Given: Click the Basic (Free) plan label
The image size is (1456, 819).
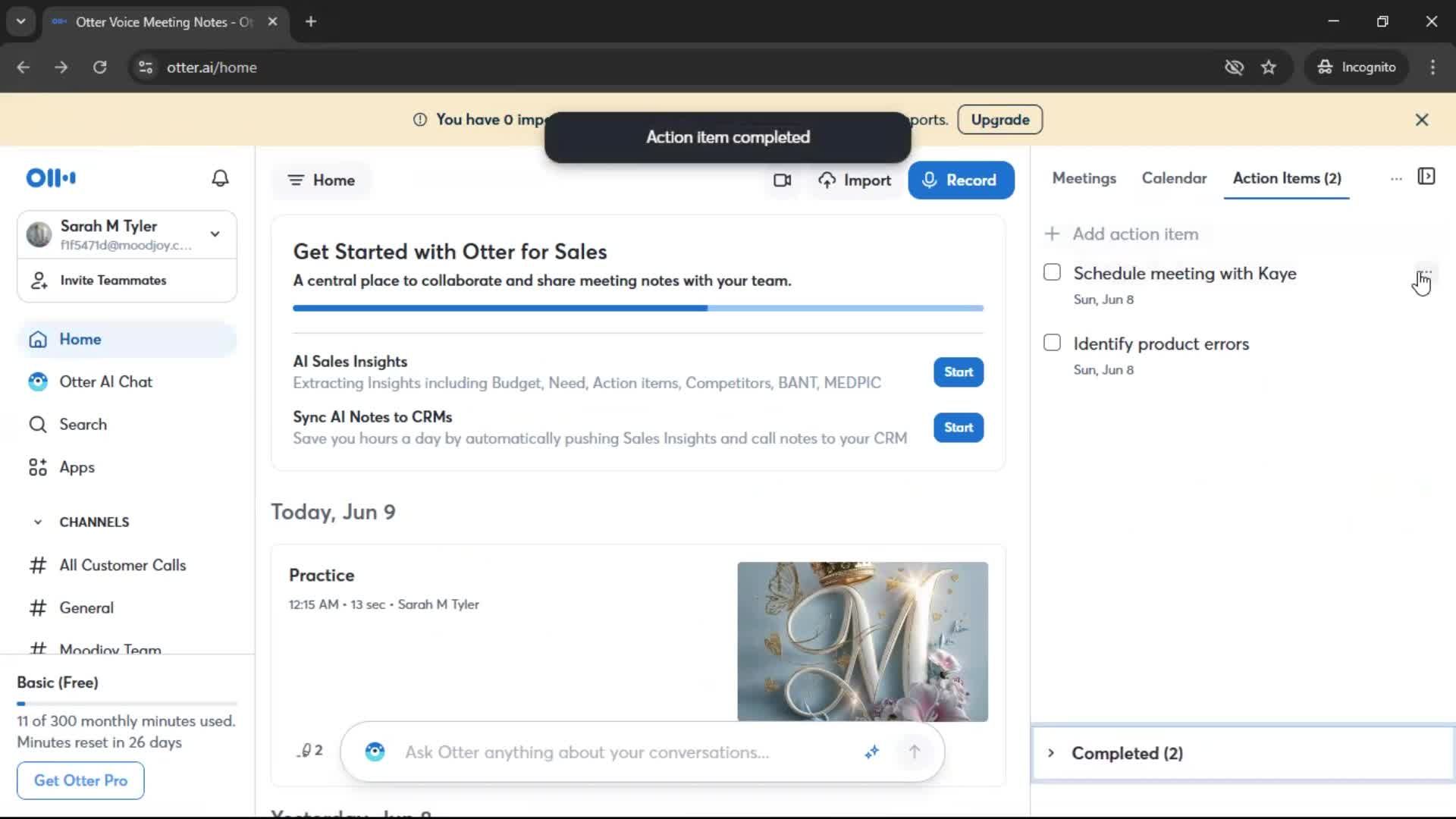Looking at the screenshot, I should pyautogui.click(x=58, y=682).
